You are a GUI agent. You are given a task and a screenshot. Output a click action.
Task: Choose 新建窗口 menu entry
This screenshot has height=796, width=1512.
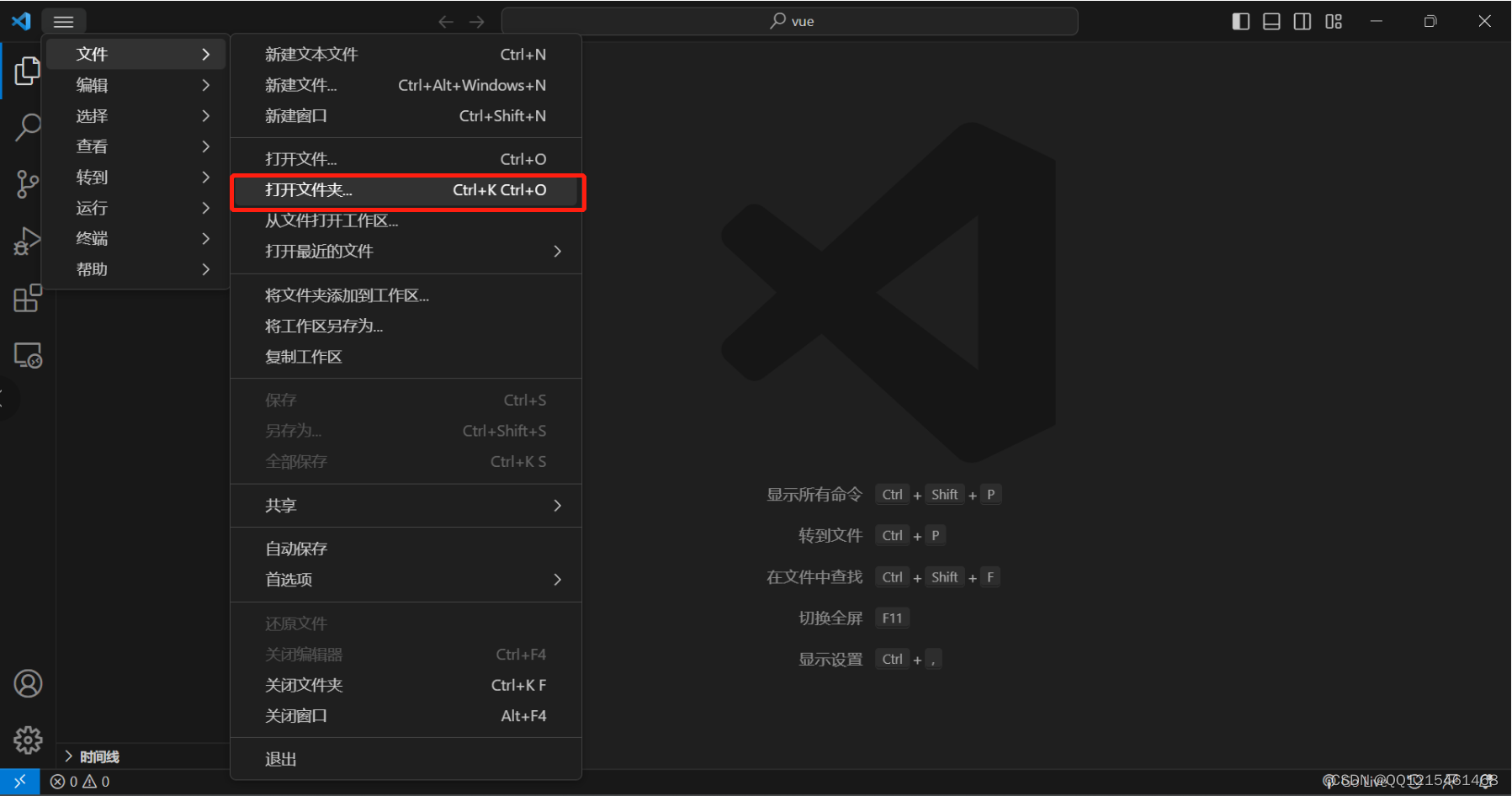(406, 116)
